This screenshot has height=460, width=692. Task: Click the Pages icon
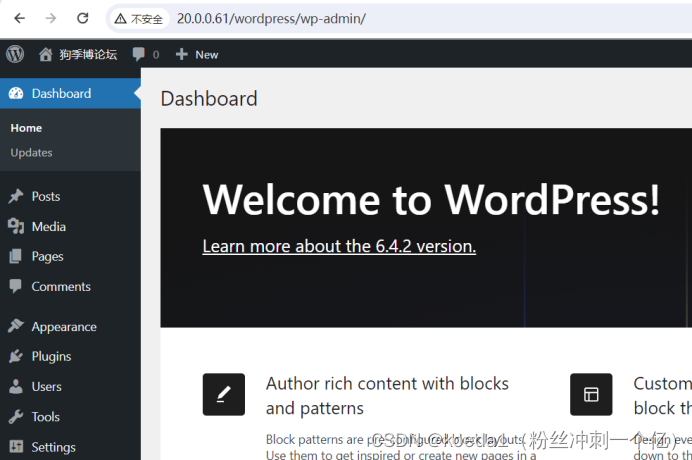(x=15, y=256)
